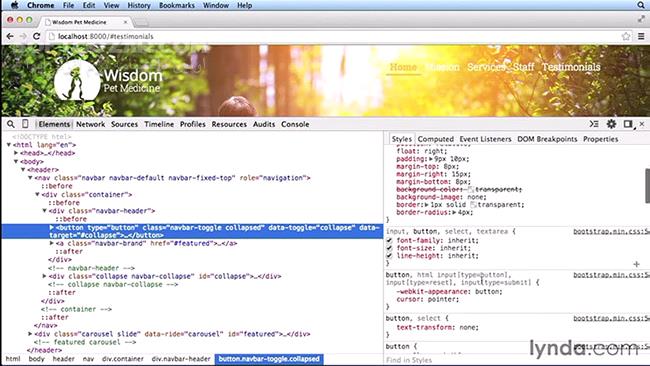
Task: Click the background-color transparent swatch
Action: tap(471, 189)
